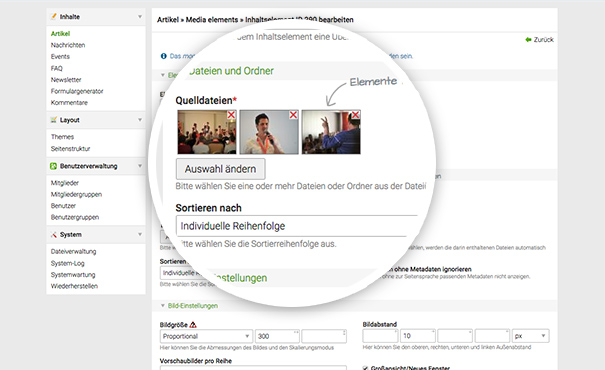Open Benutzergruppen in the sidebar
This screenshot has width=605, height=370.
point(74,217)
